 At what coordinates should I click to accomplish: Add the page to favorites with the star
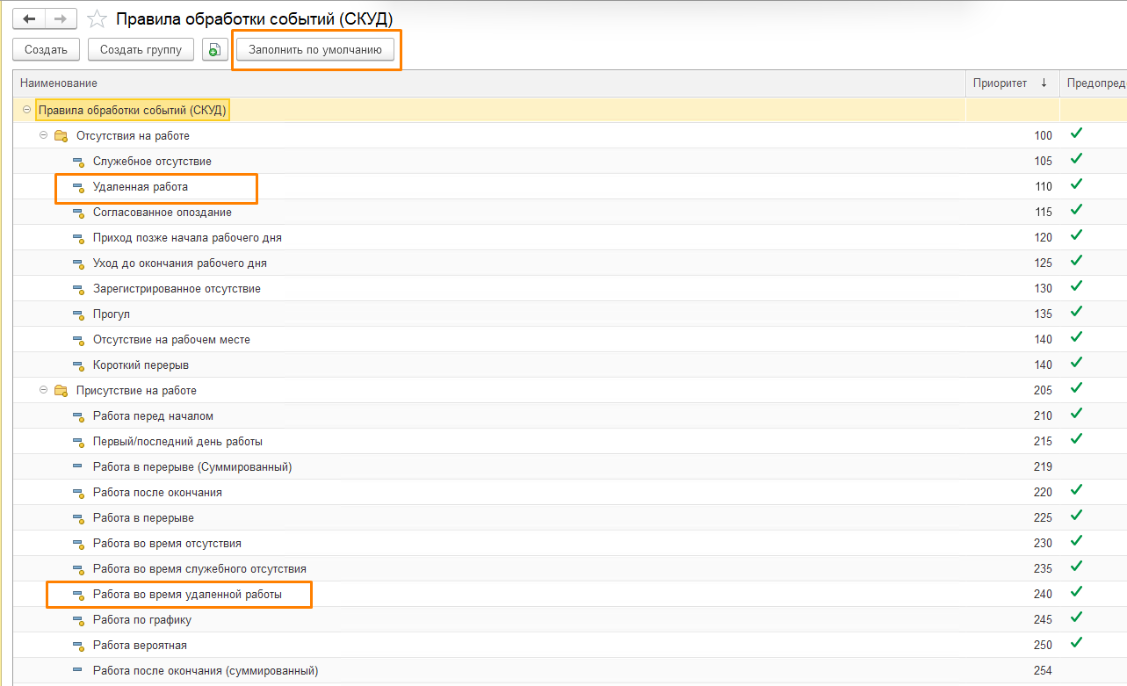pos(97,19)
